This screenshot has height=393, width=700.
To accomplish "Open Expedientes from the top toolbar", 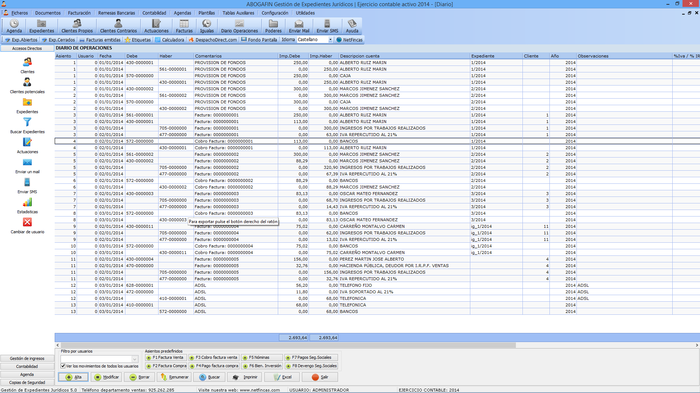I will pyautogui.click(x=42, y=26).
